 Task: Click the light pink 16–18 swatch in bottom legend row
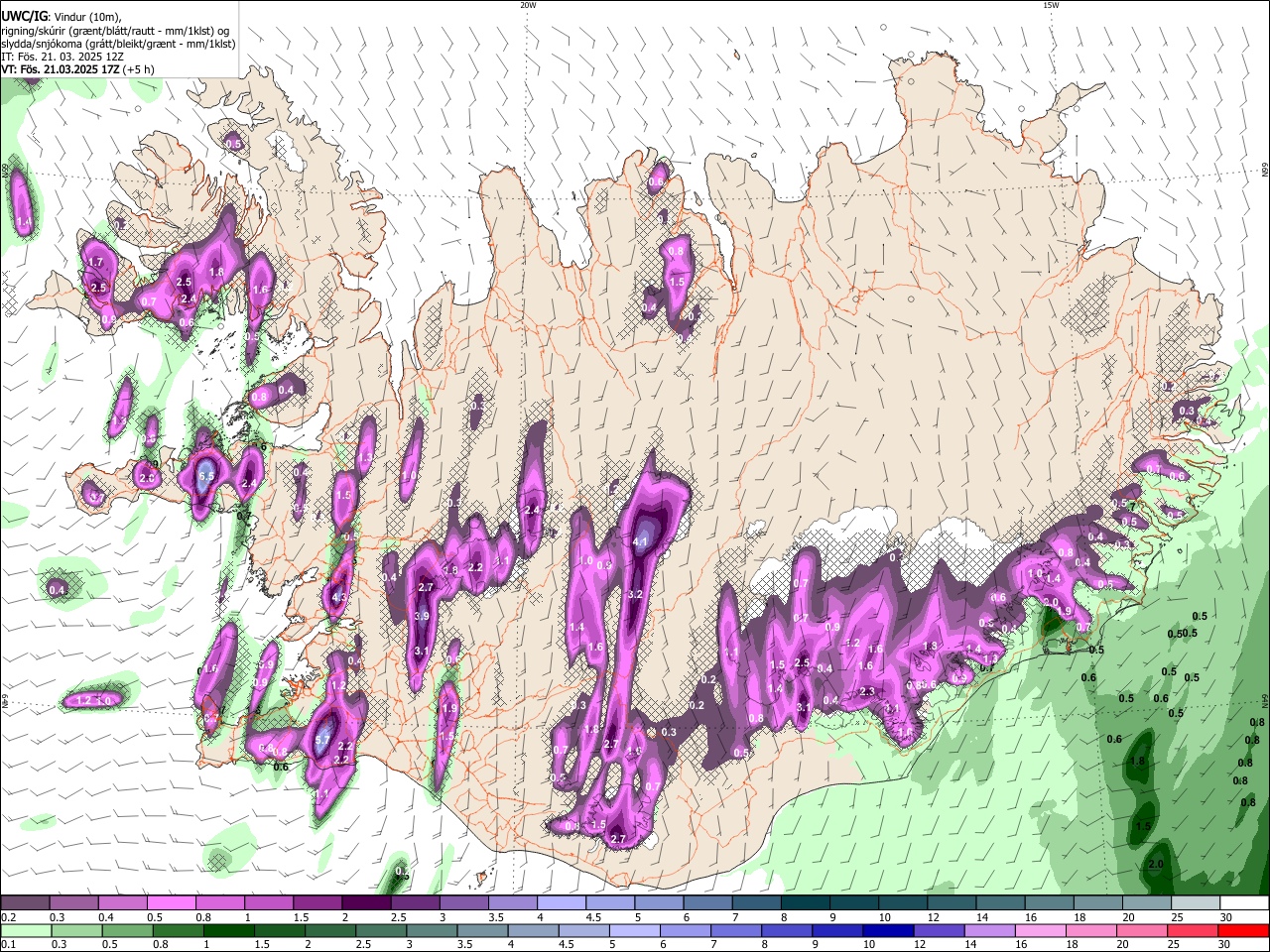pos(1041,931)
